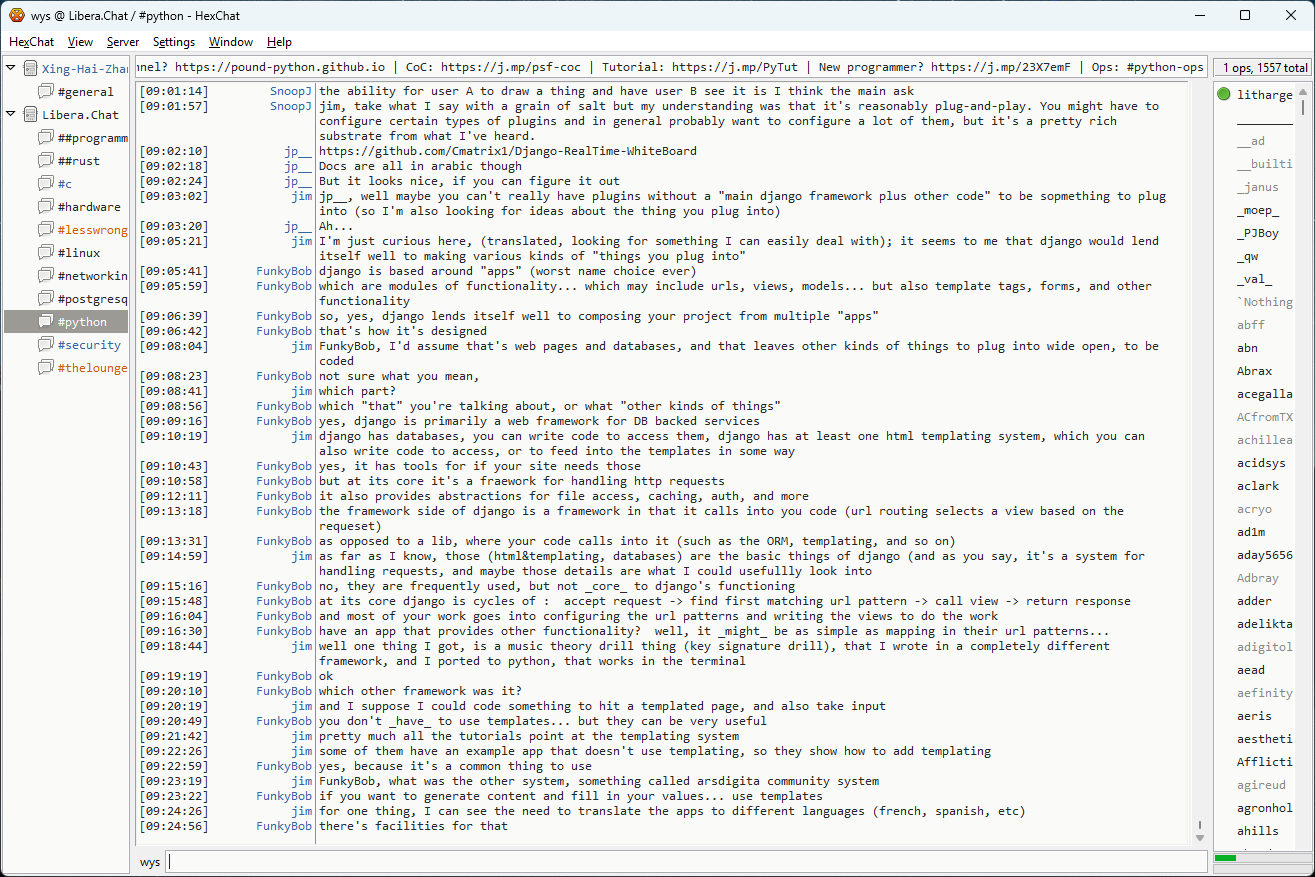Switch to the #thelounge channel
This screenshot has height=877, width=1315.
(92, 368)
